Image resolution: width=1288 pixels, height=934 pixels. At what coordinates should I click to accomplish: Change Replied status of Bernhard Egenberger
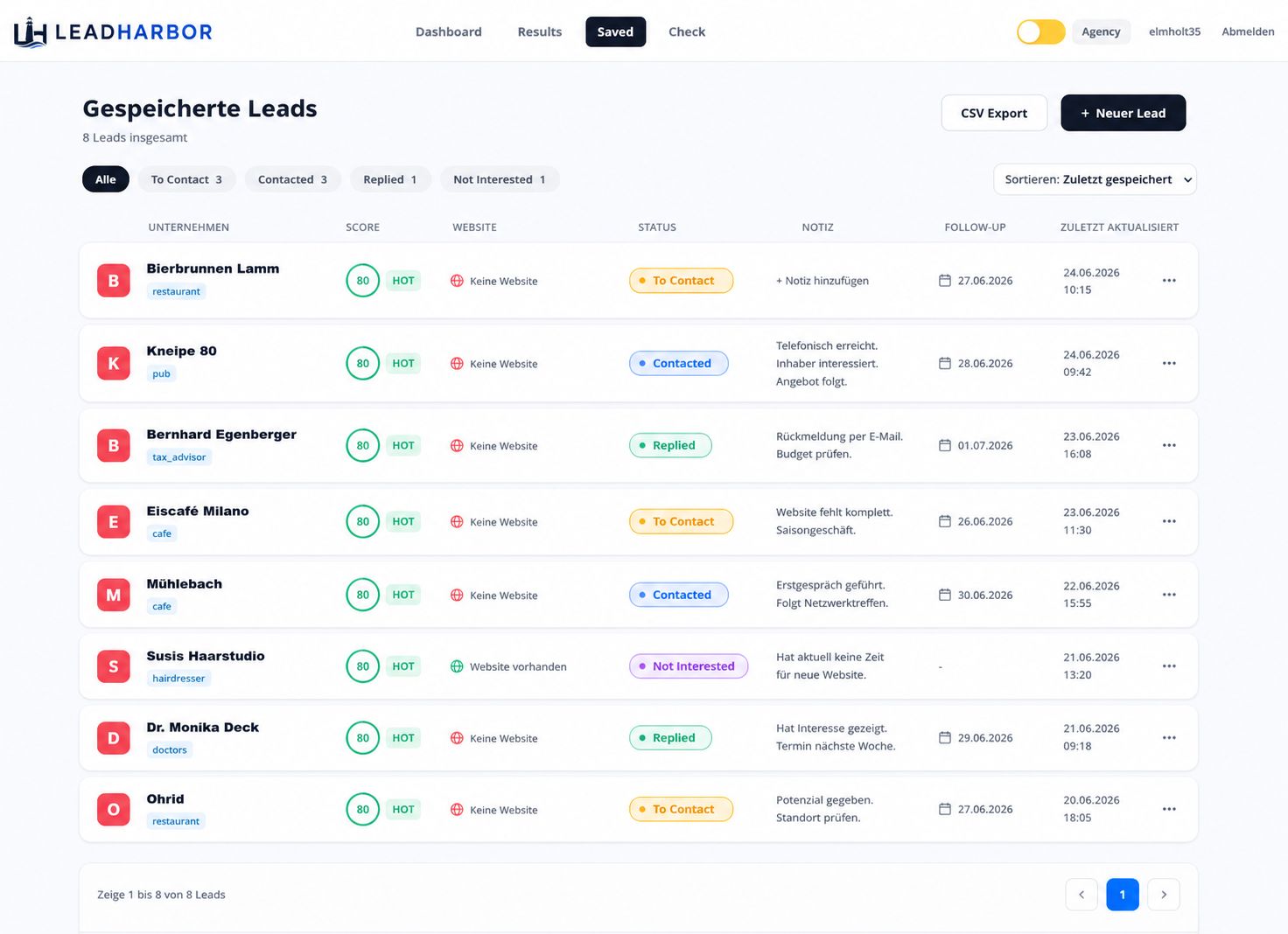(x=670, y=445)
